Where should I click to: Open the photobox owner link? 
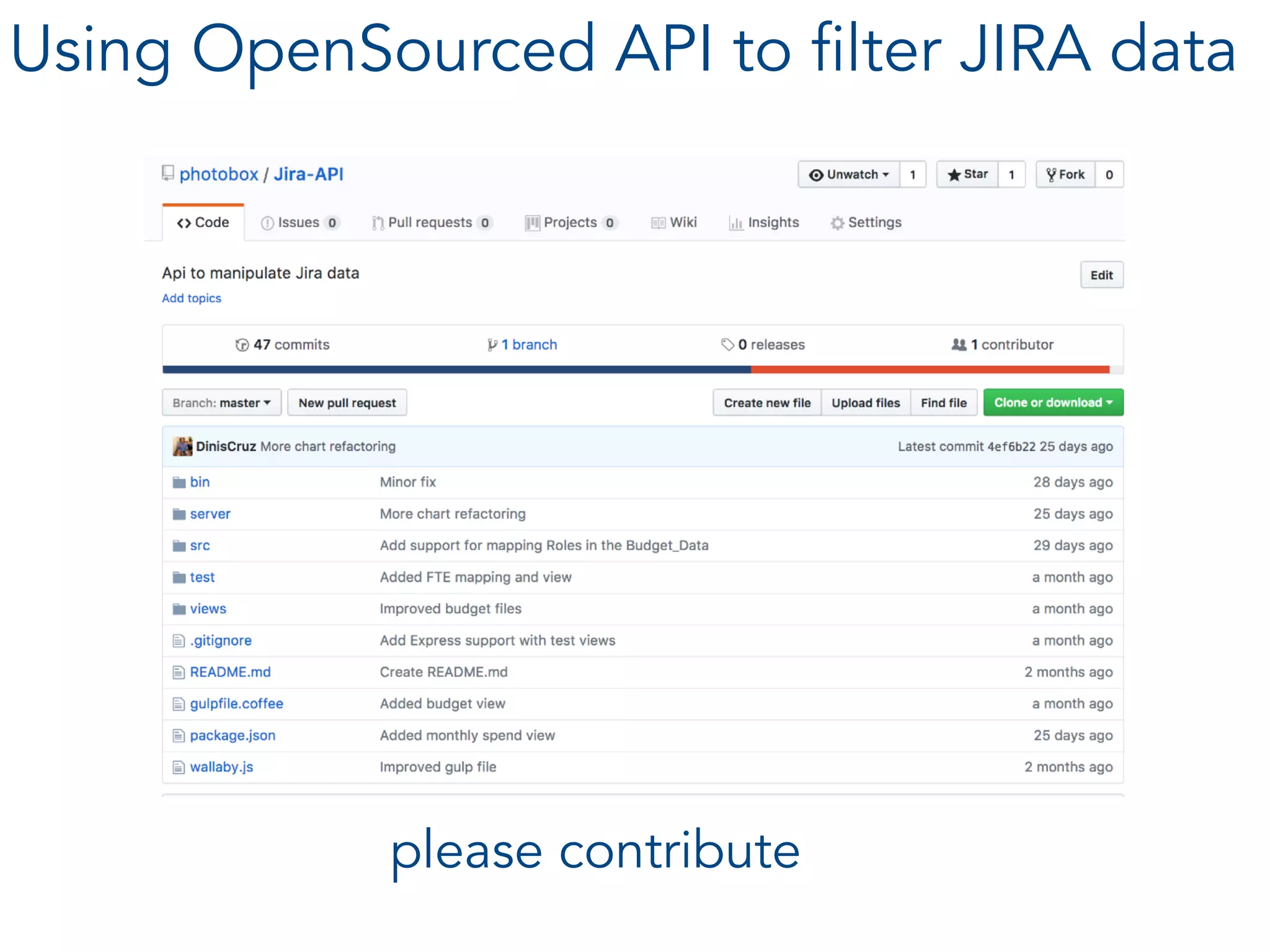pyautogui.click(x=219, y=174)
